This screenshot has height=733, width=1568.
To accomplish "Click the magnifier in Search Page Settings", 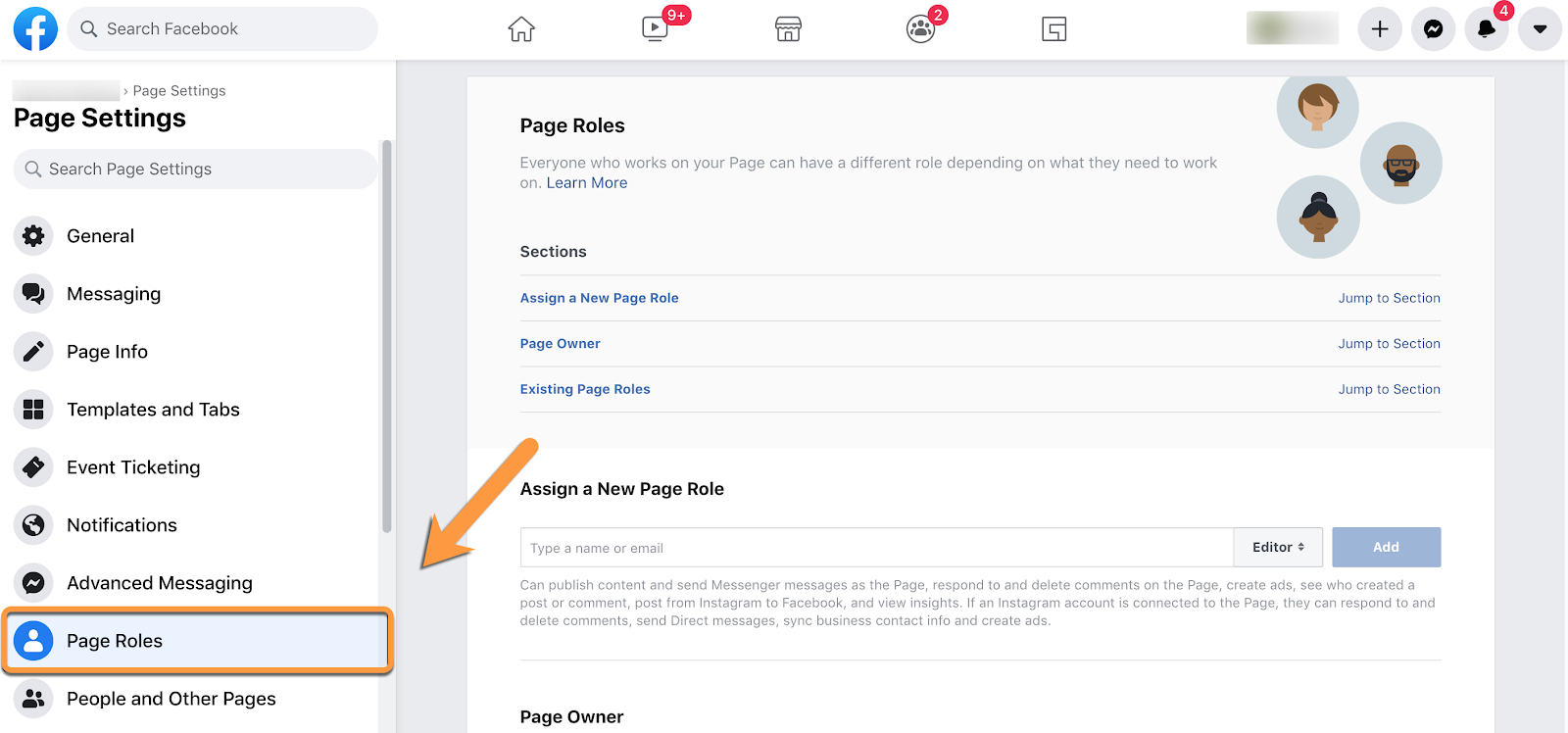I will point(32,170).
